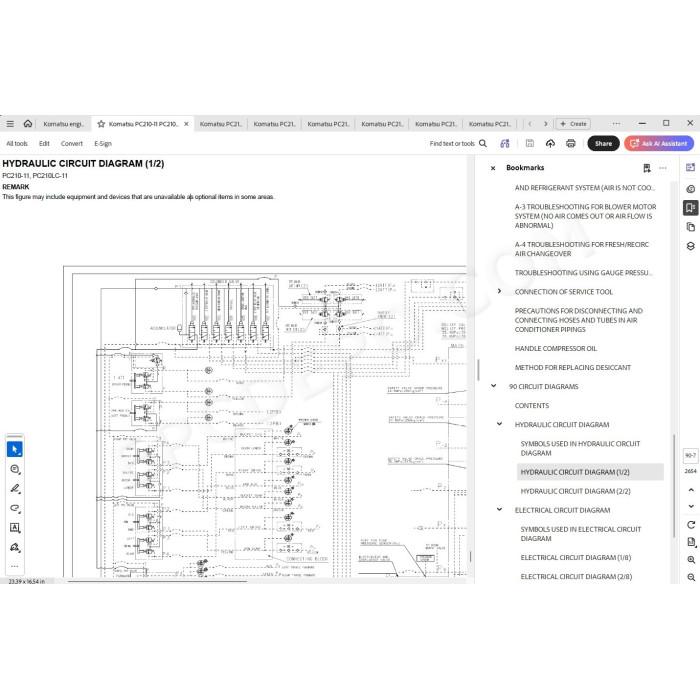
Task: Go to next page with down arrow
Action: (691, 506)
